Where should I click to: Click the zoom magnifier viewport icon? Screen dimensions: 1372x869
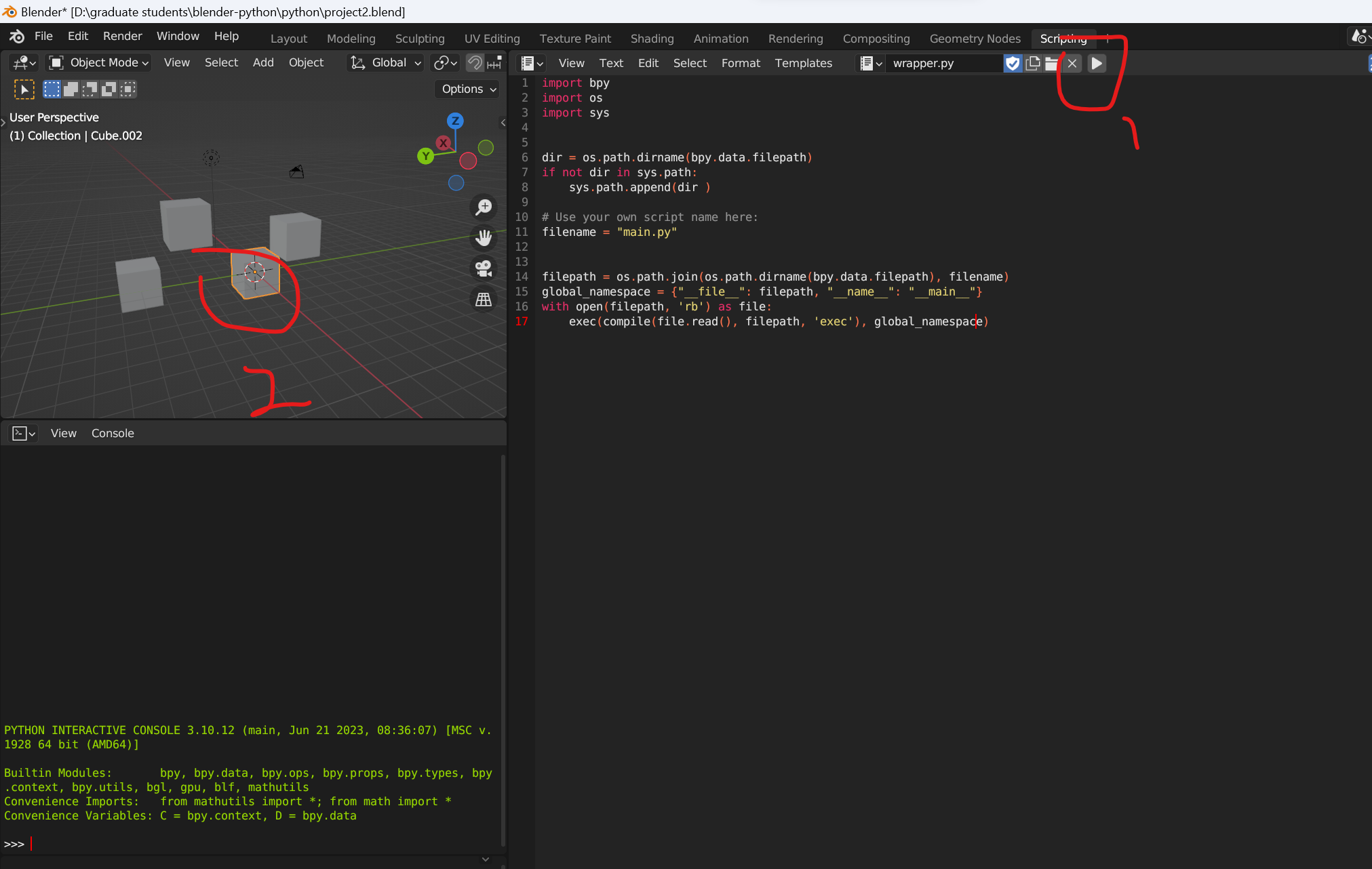[x=484, y=207]
